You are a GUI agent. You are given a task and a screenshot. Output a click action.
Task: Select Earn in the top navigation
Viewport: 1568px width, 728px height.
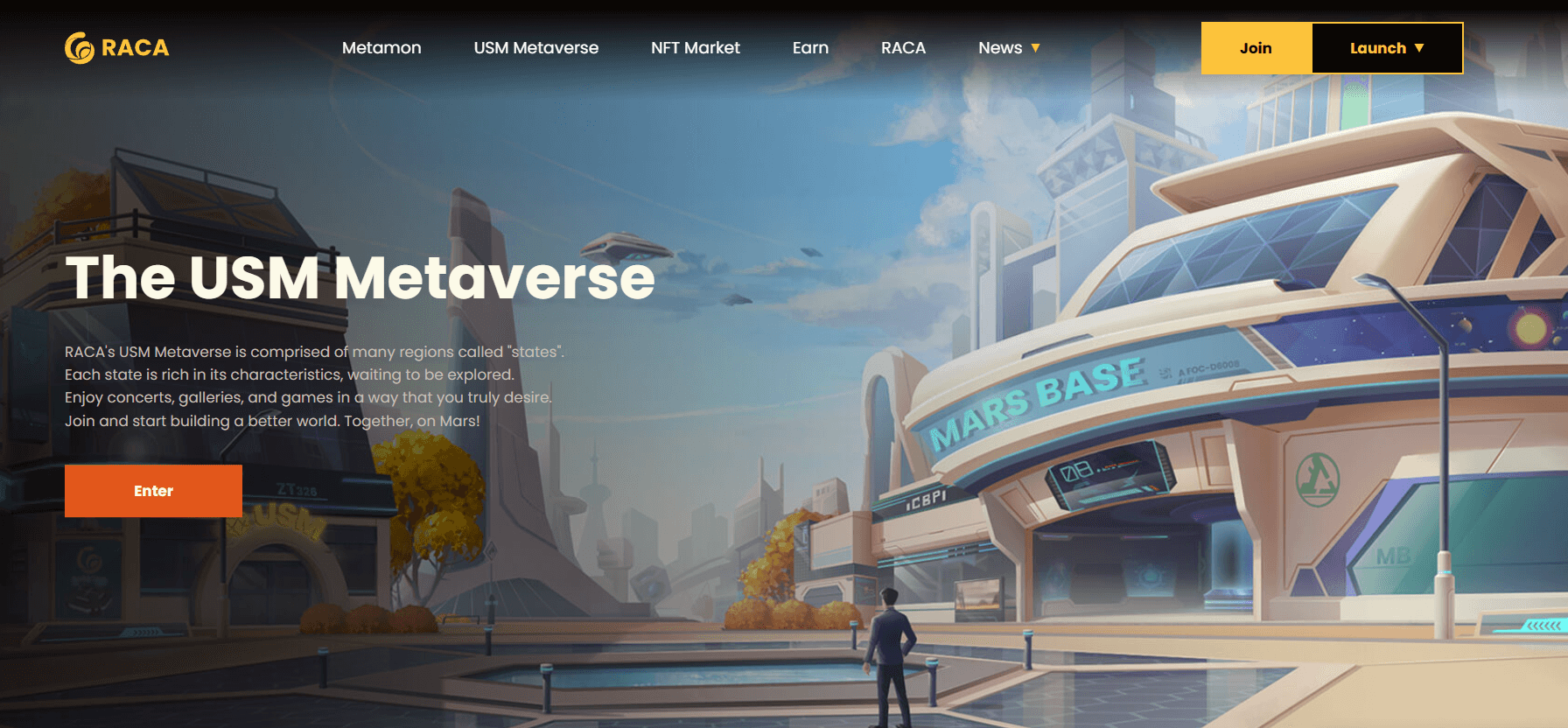pos(810,48)
